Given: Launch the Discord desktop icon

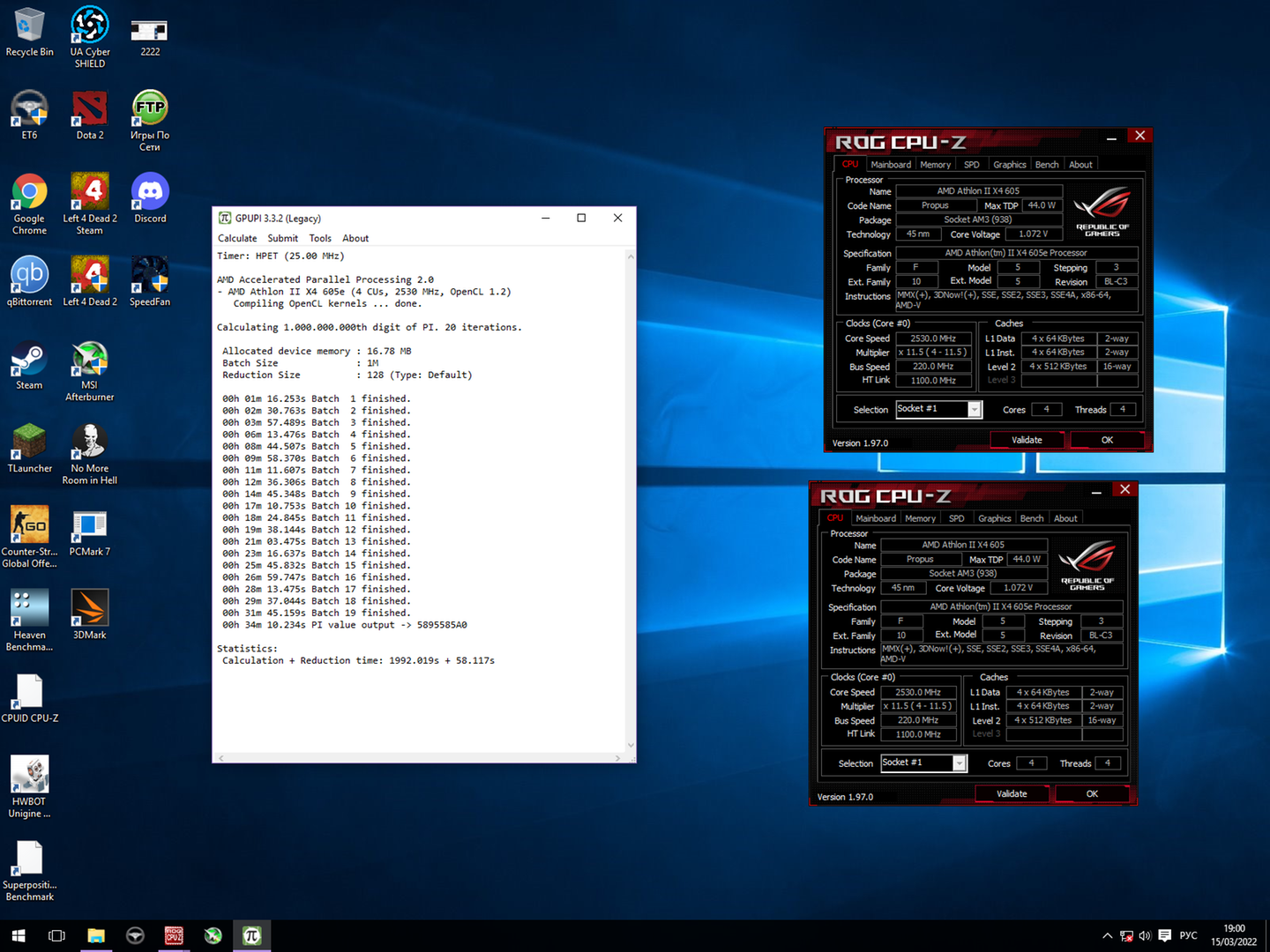Looking at the screenshot, I should [x=150, y=198].
